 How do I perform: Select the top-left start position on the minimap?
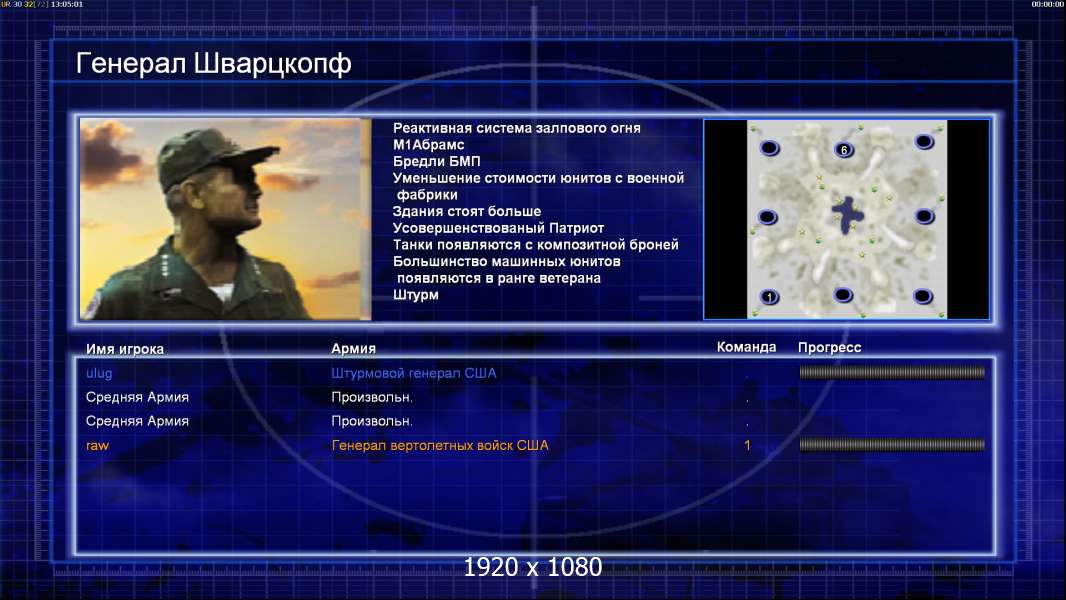coord(770,147)
